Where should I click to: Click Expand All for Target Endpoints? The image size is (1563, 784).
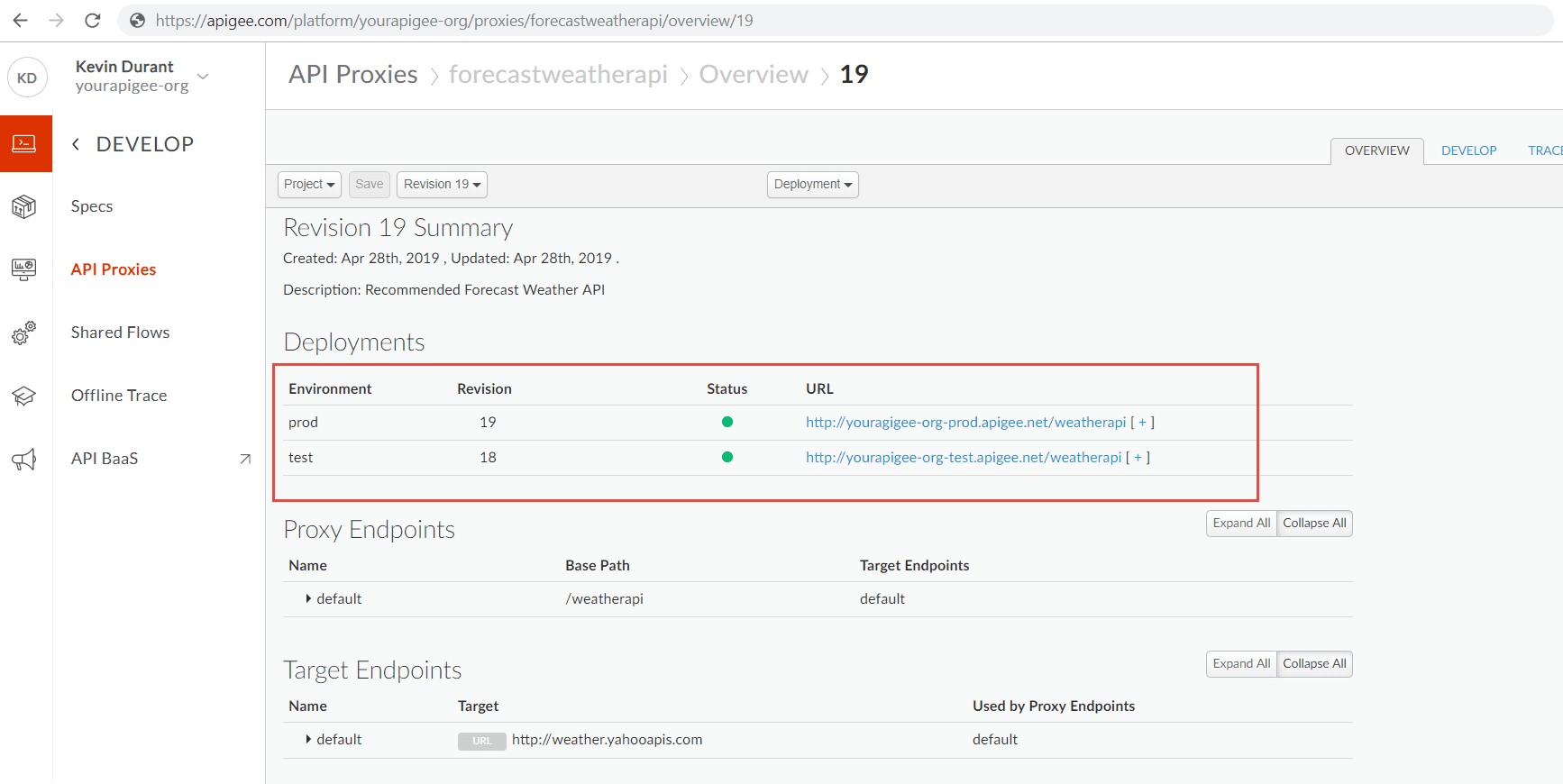point(1241,663)
